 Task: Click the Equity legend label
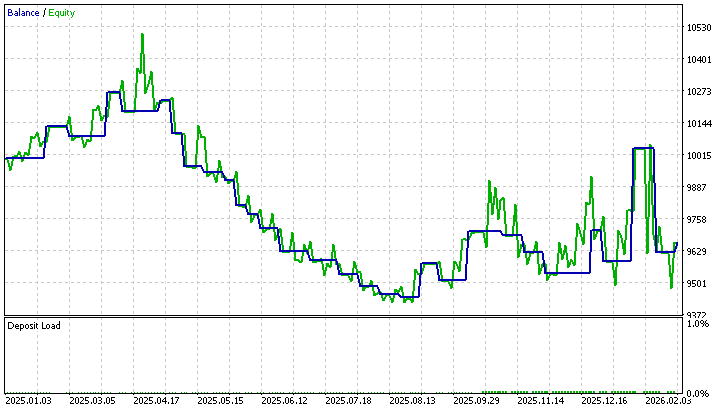tap(62, 13)
